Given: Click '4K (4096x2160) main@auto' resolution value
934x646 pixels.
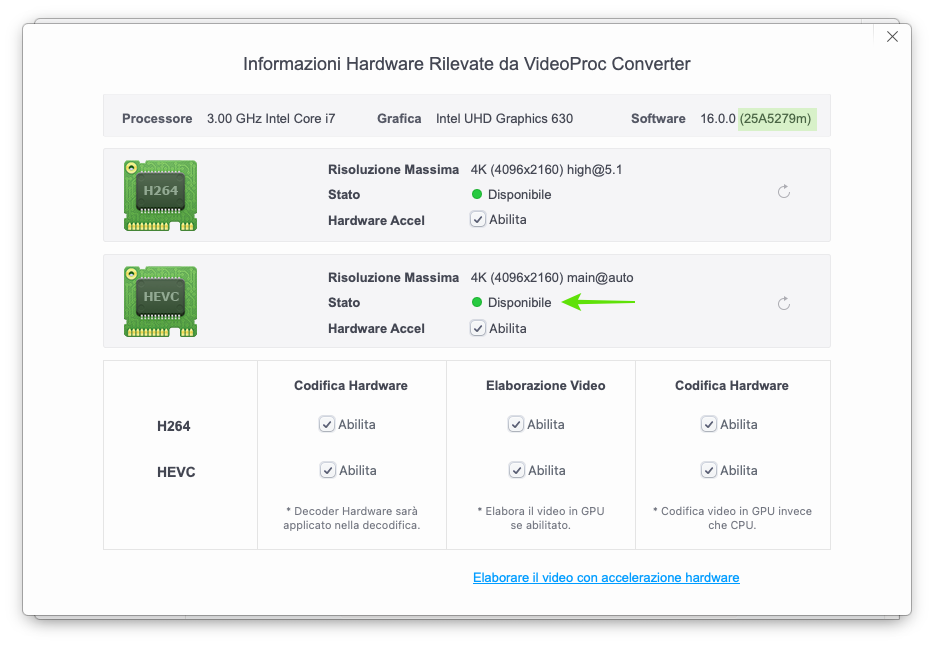Looking at the screenshot, I should pyautogui.click(x=552, y=277).
